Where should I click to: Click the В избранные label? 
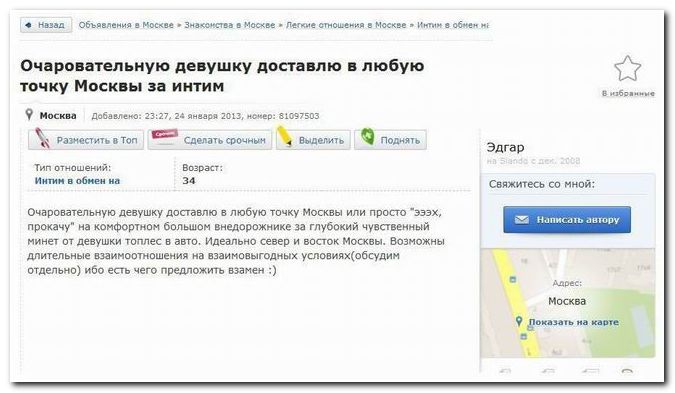tap(628, 93)
